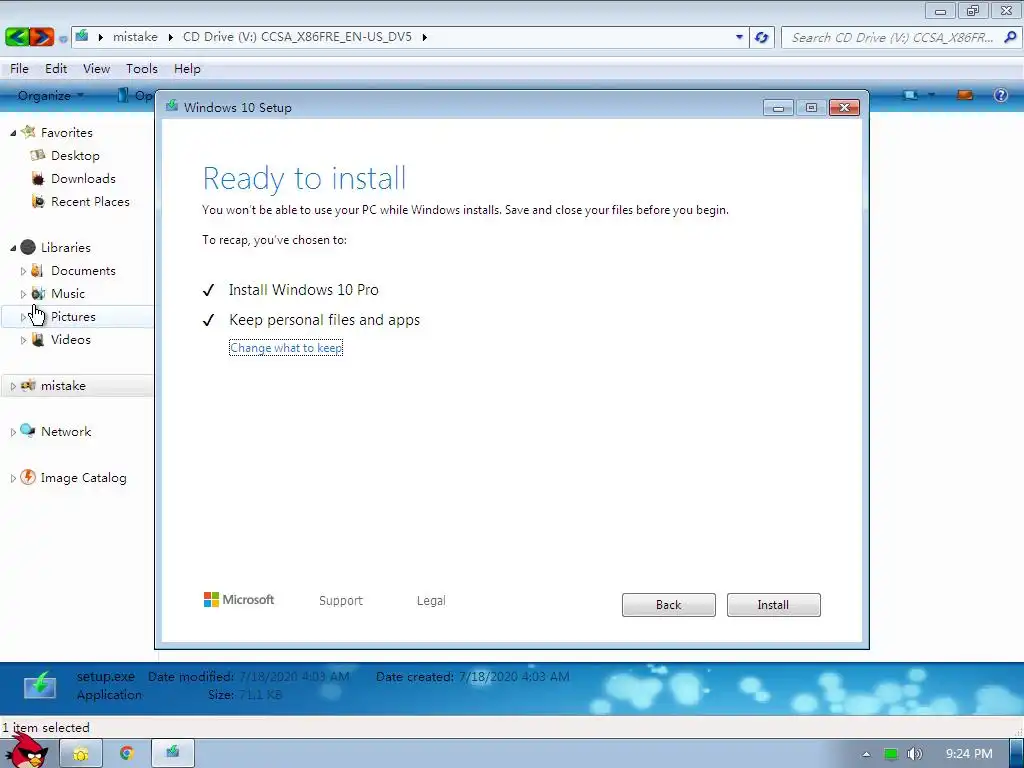The image size is (1024, 768).
Task: Click the Network icon in sidebar
Action: 27,430
